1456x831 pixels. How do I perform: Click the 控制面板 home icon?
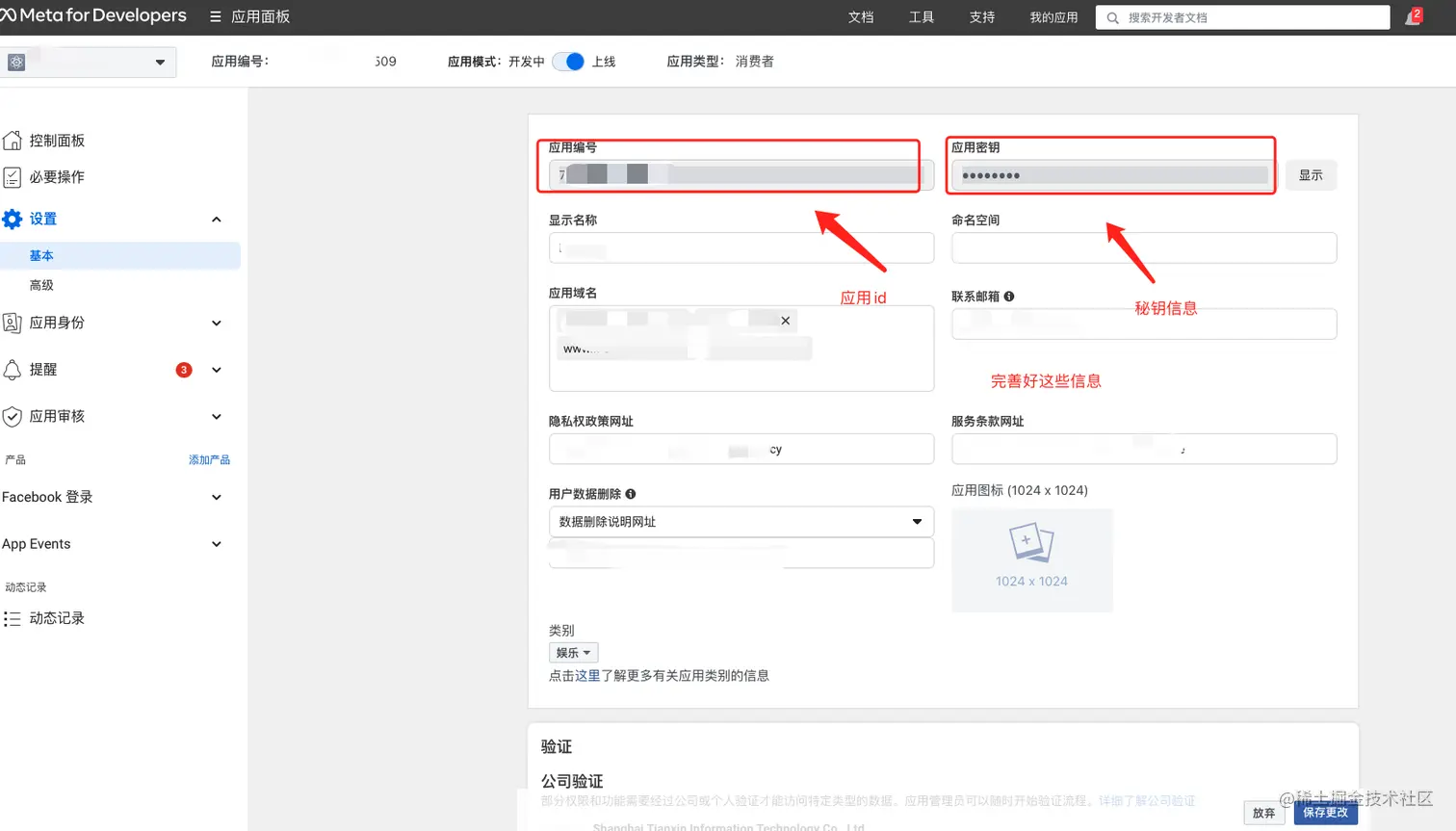[x=13, y=141]
